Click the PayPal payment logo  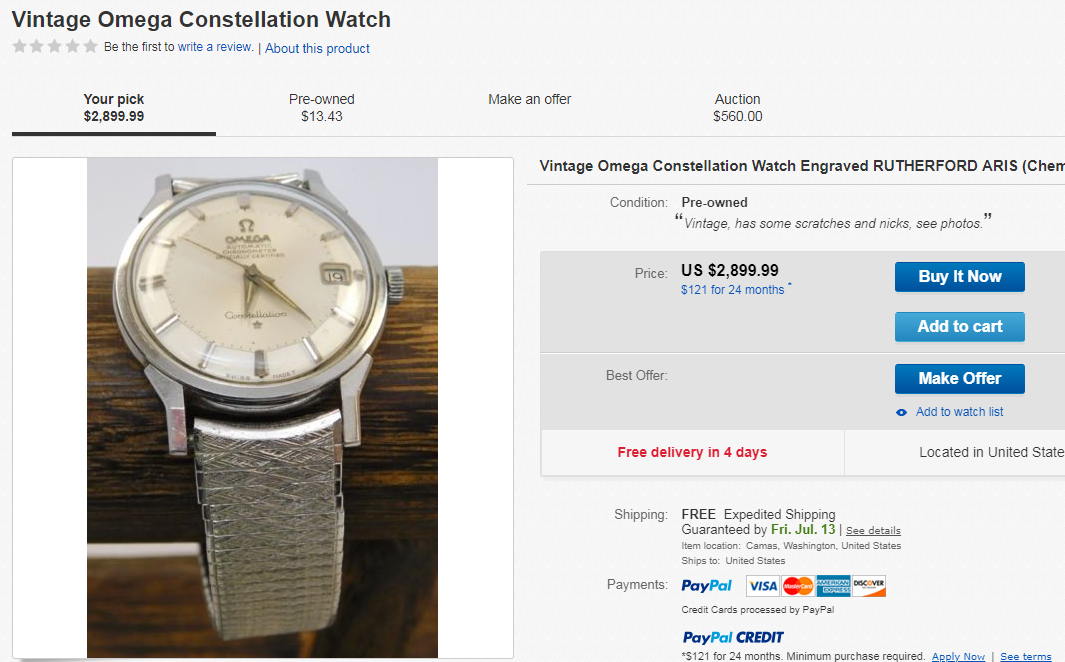pos(707,586)
